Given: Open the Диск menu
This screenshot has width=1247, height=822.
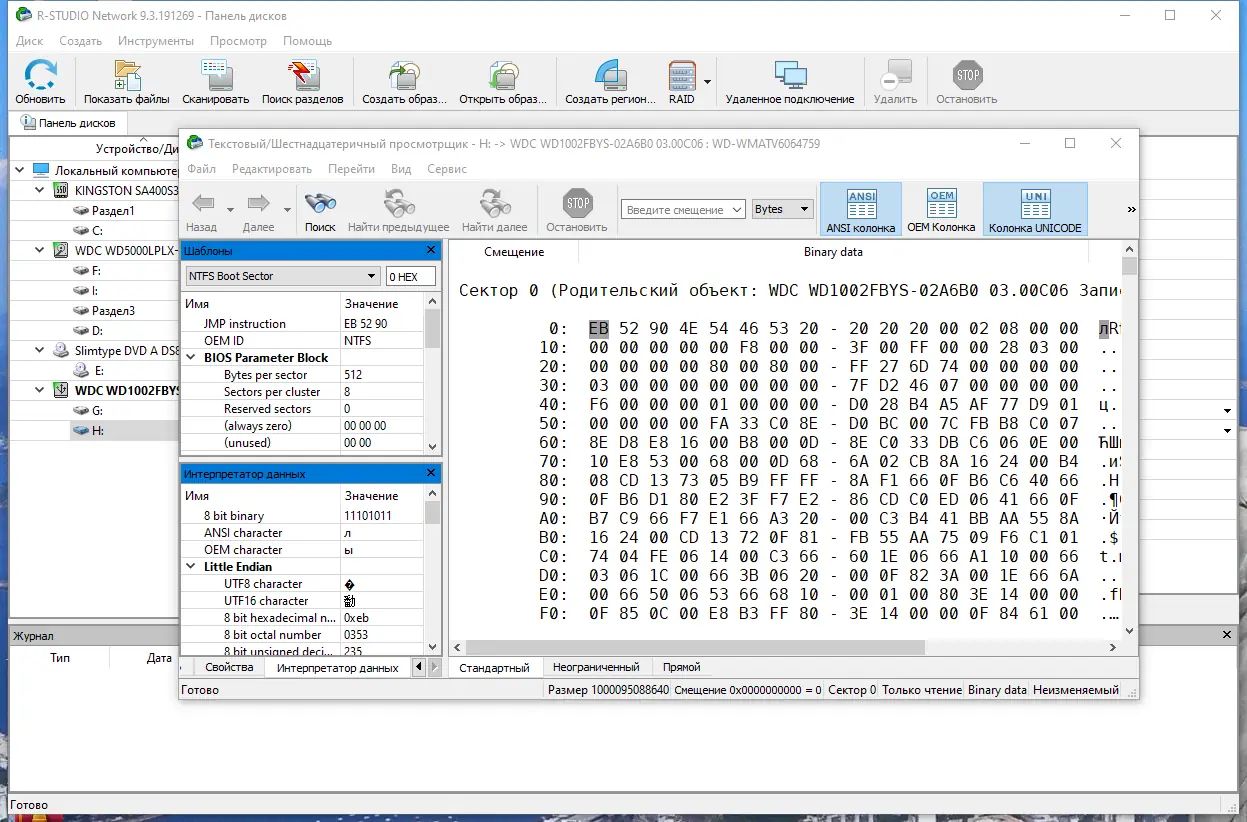Looking at the screenshot, I should [x=30, y=41].
